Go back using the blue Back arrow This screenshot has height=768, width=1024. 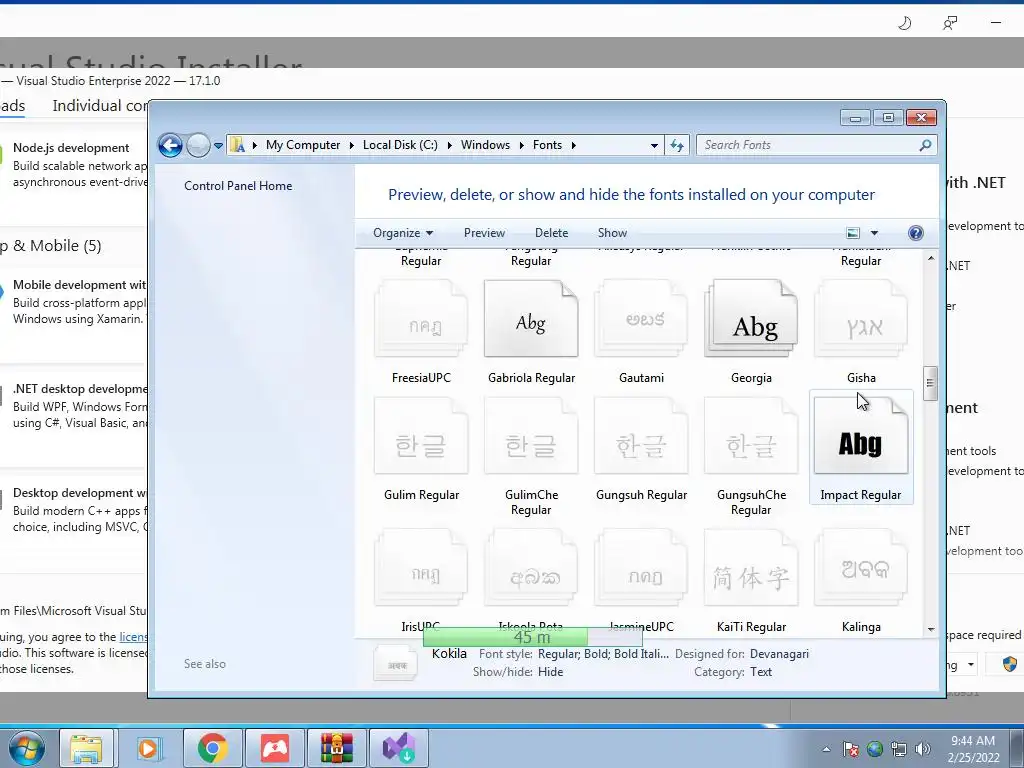[x=170, y=145]
